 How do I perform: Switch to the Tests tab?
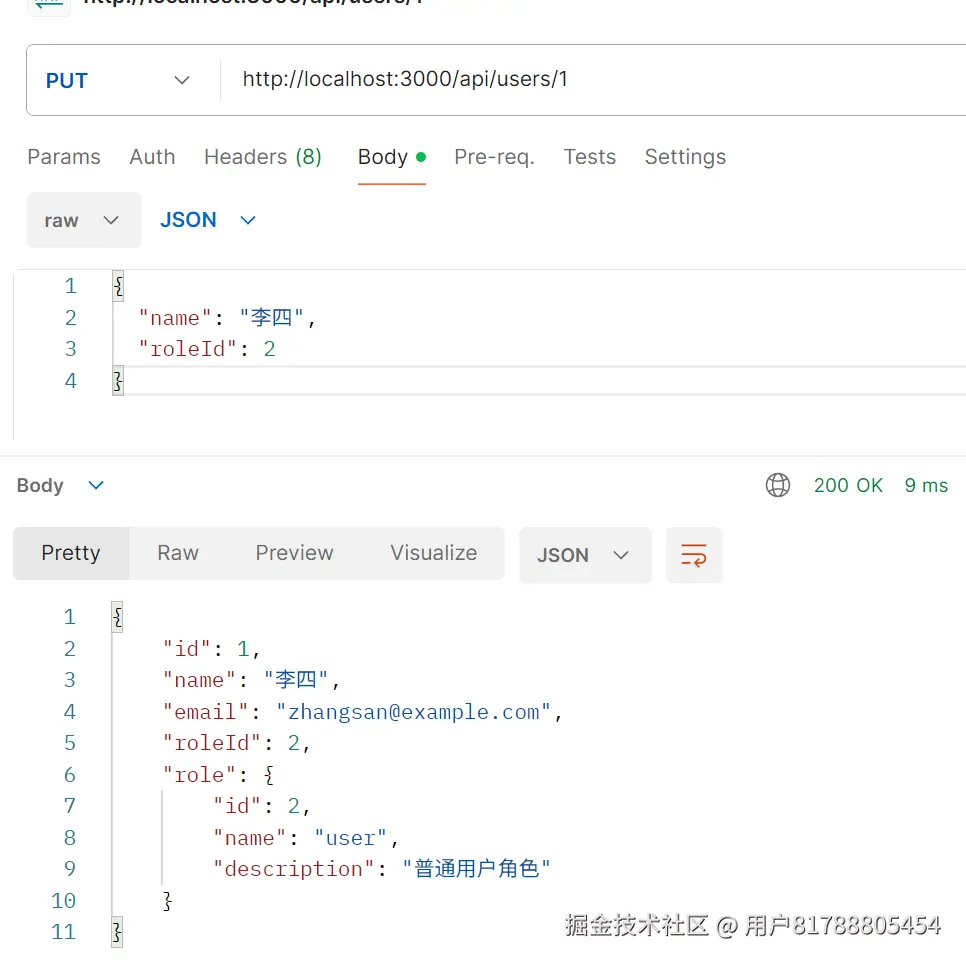(589, 157)
